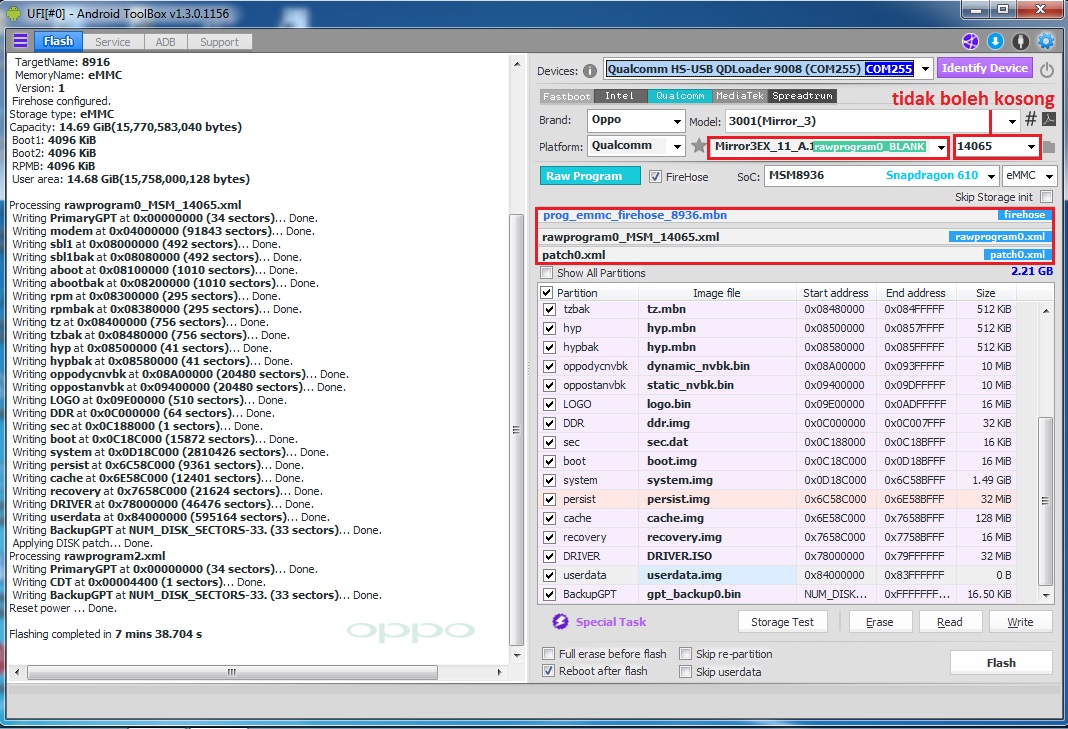Click the log panel vertical scrollbar thumb
Viewport: 1068px width, 729px height.
tap(516, 429)
